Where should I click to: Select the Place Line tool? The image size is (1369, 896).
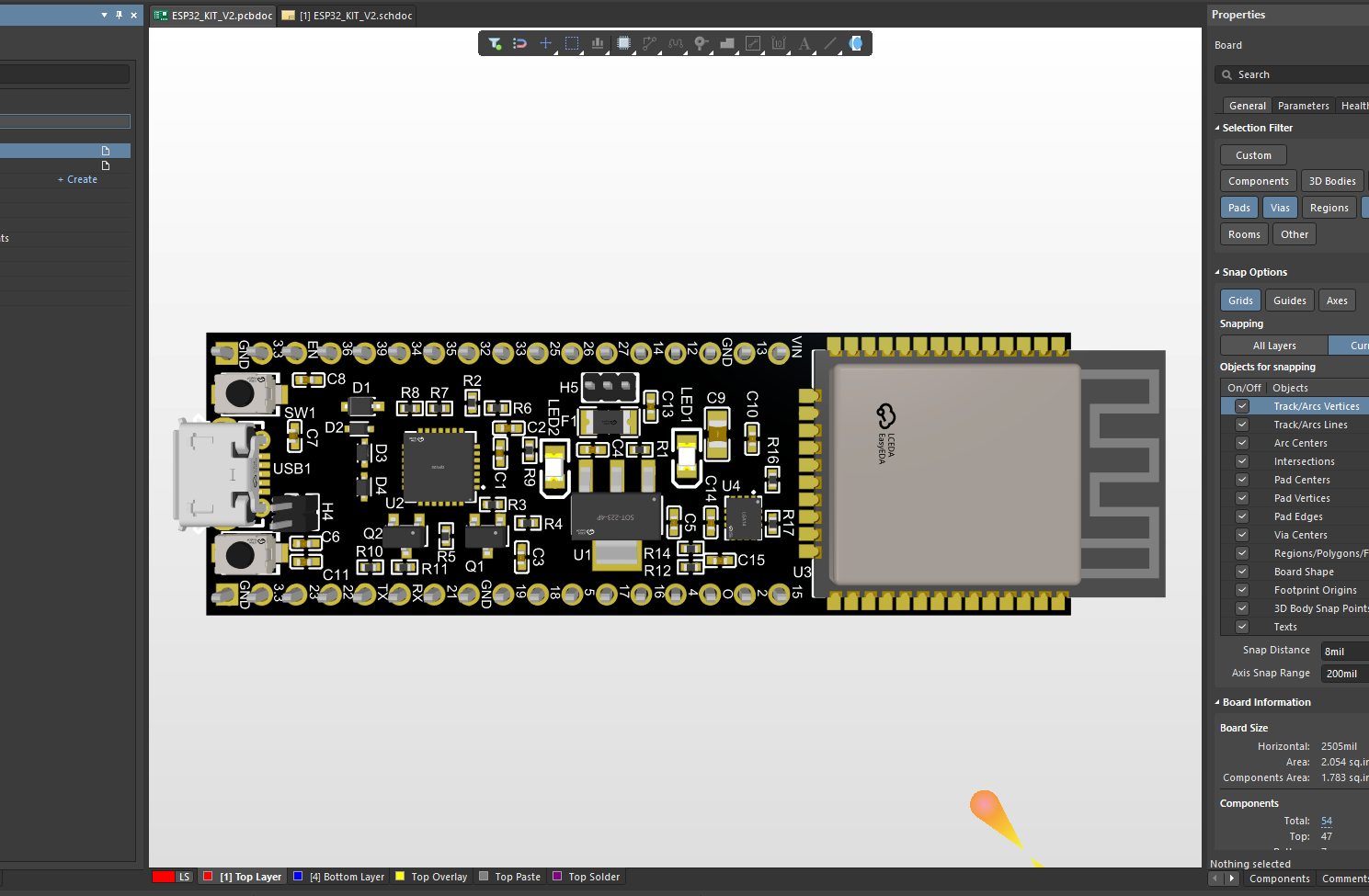pos(830,43)
